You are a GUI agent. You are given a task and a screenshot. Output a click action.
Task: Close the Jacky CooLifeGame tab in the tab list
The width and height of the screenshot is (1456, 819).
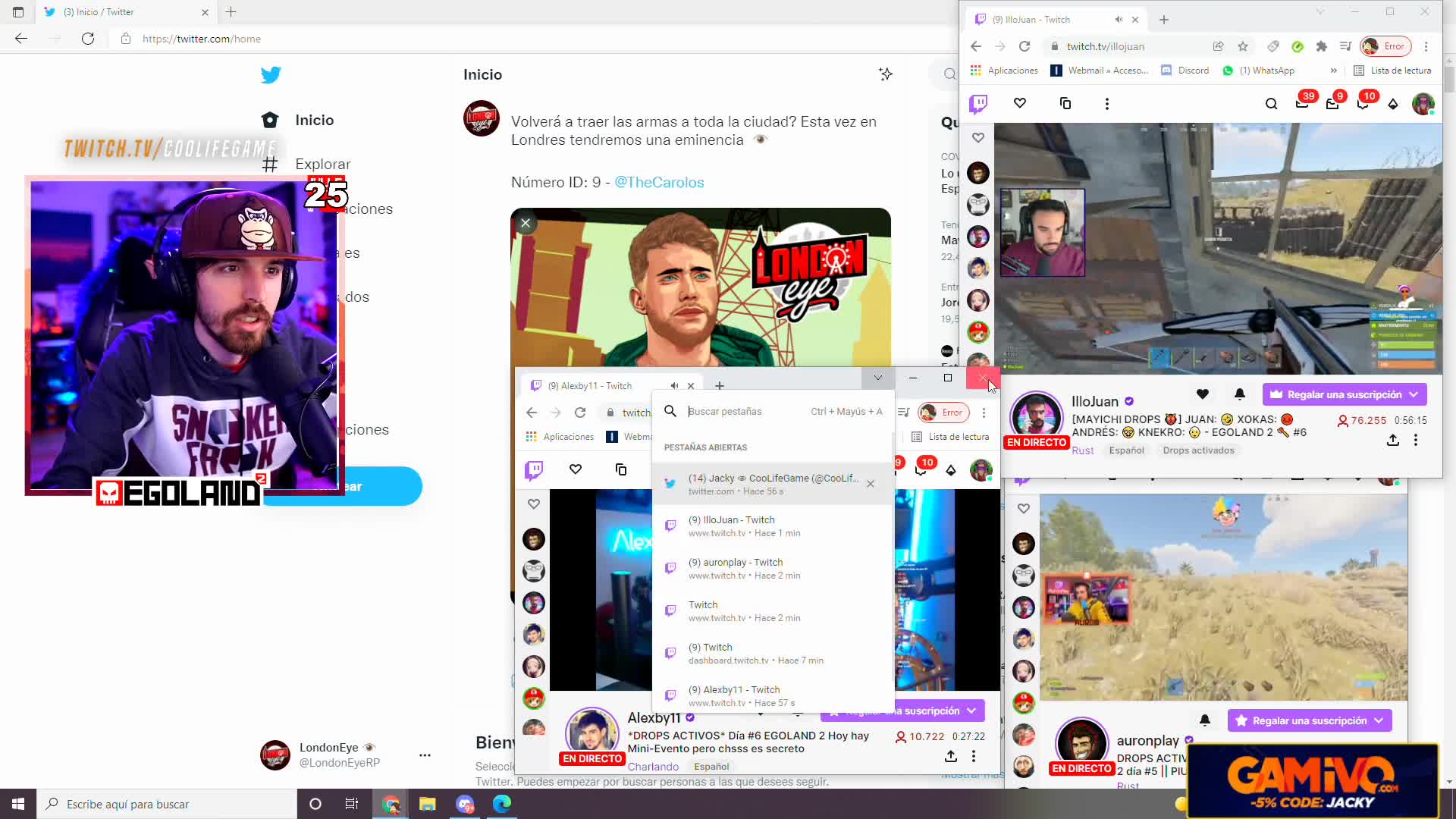point(871,484)
